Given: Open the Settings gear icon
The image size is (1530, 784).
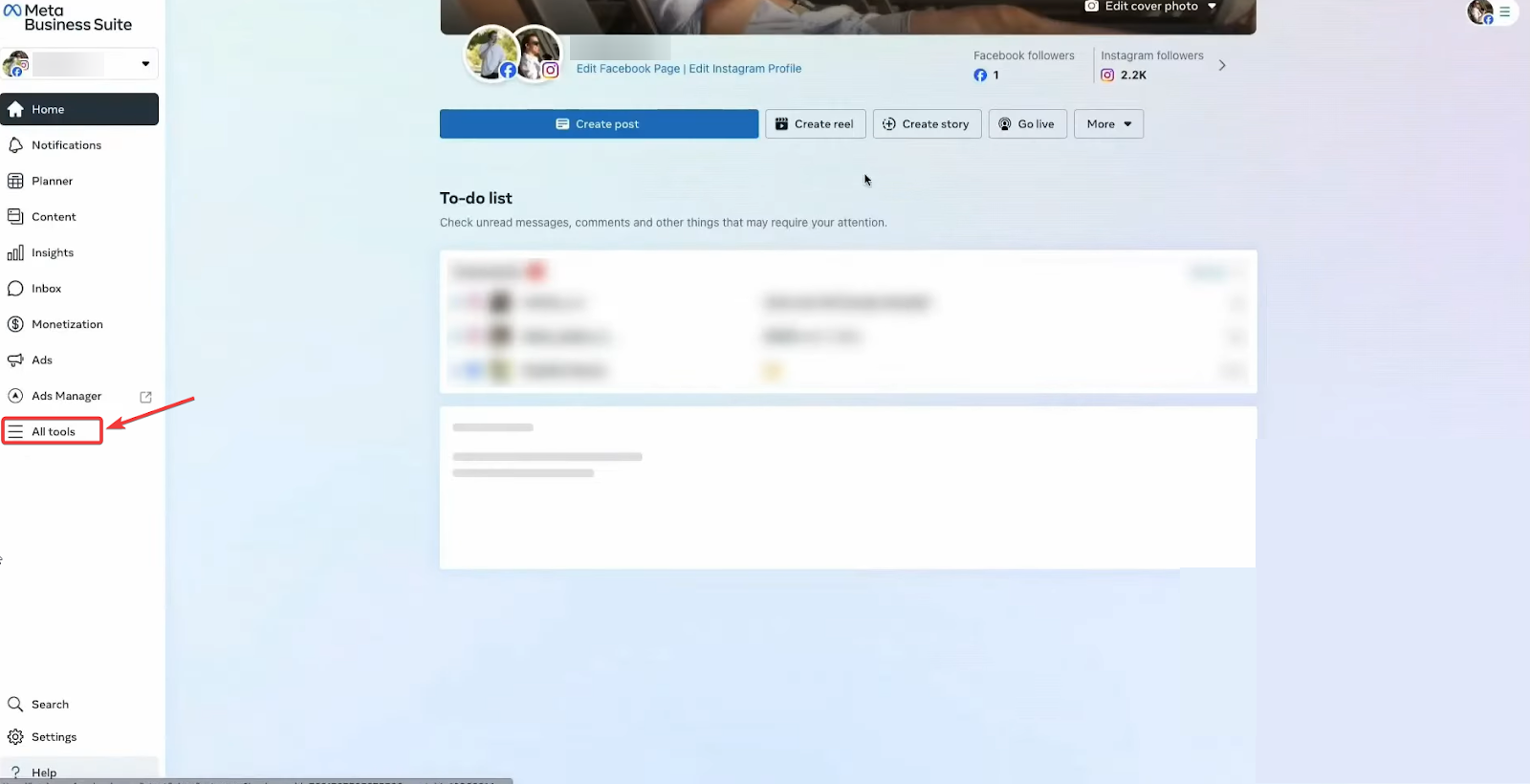Looking at the screenshot, I should click(15, 737).
